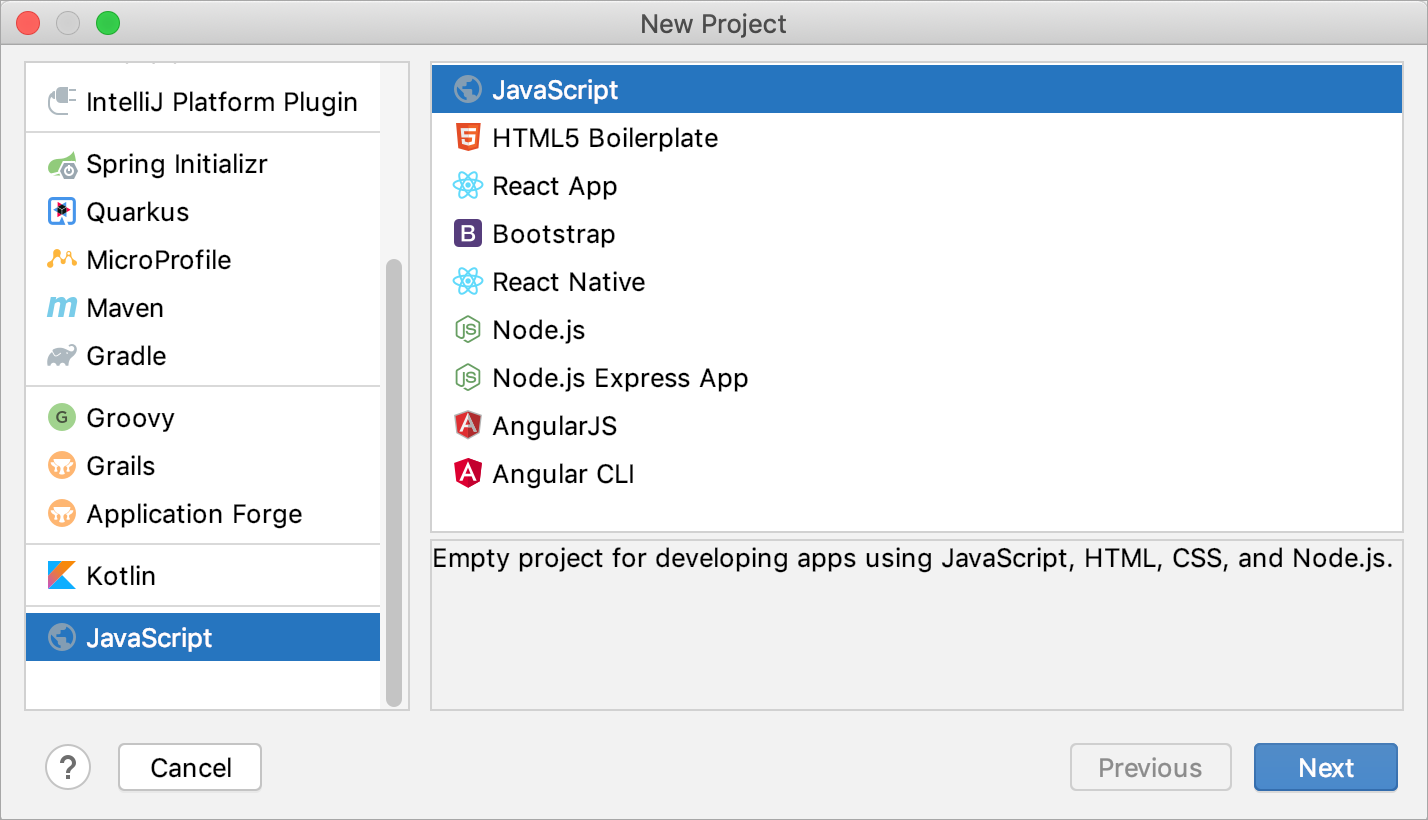The image size is (1428, 820).
Task: Pick the Node.js Express App template
Action: click(x=917, y=378)
